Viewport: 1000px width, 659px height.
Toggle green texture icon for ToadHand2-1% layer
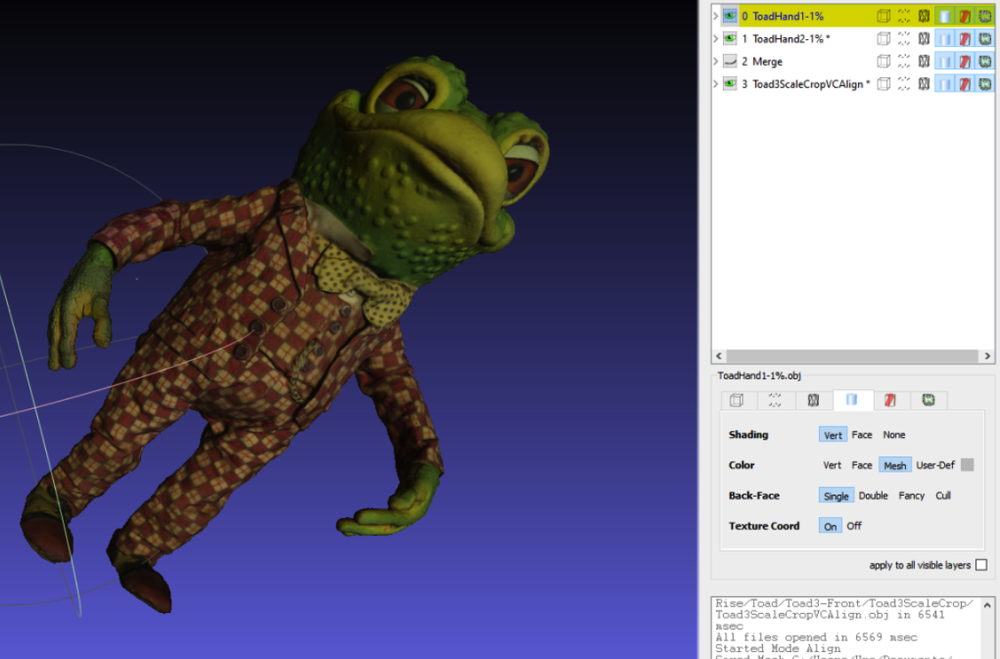click(985, 39)
